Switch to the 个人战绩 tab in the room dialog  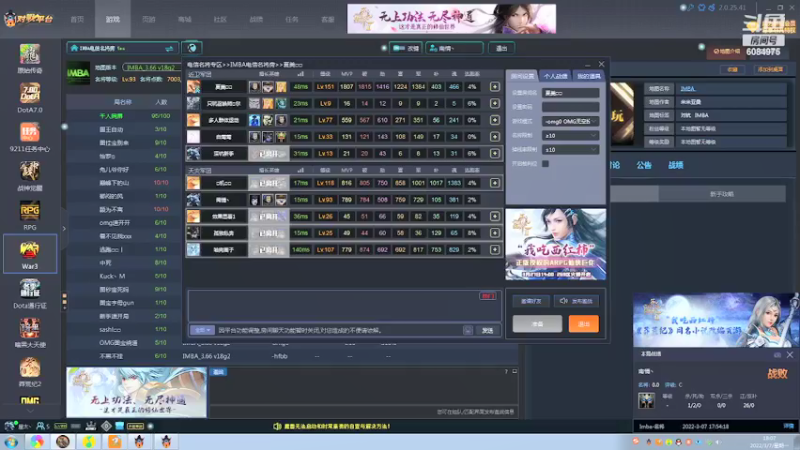pos(555,76)
